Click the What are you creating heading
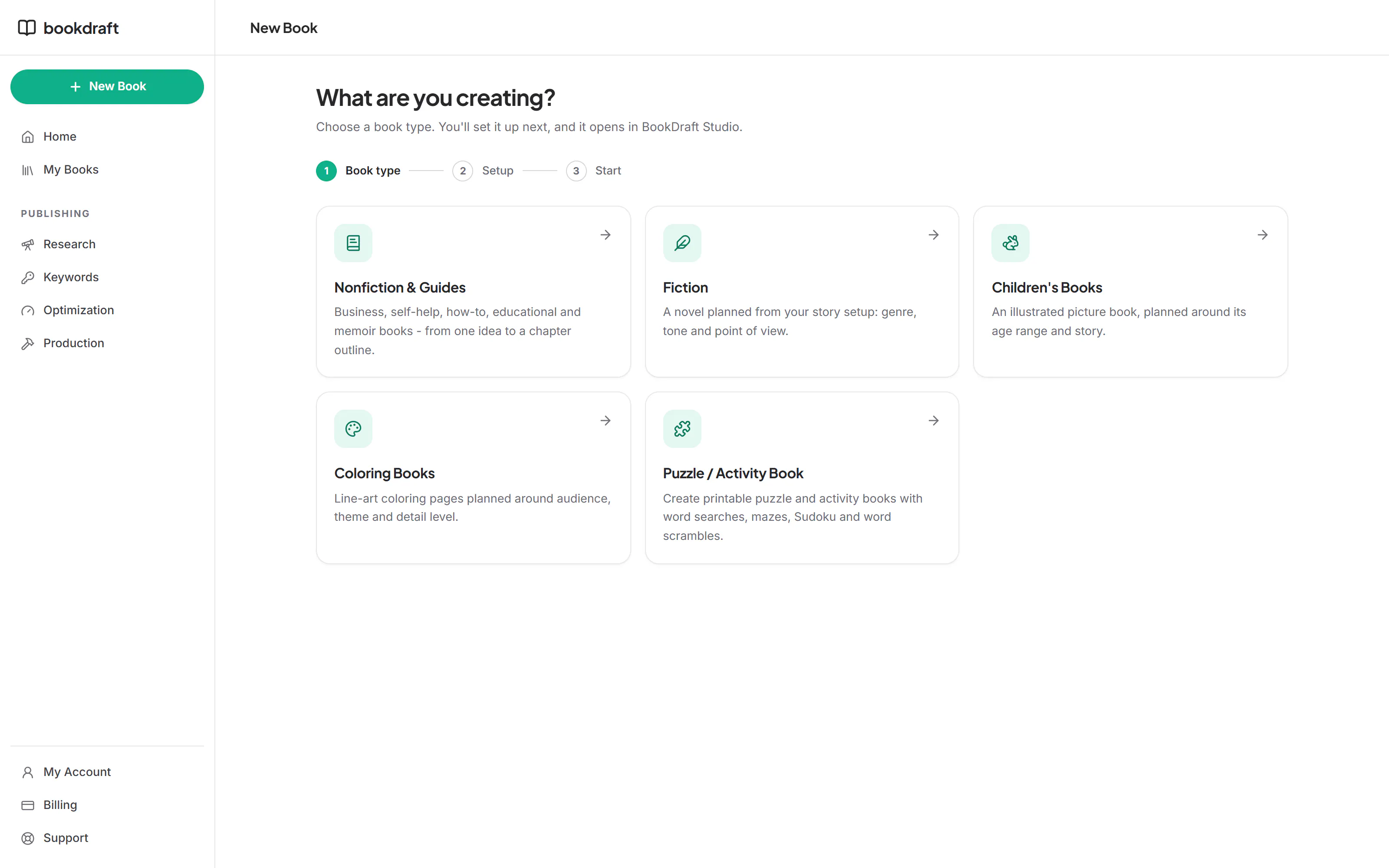The width and height of the screenshot is (1389, 868). pos(436,98)
